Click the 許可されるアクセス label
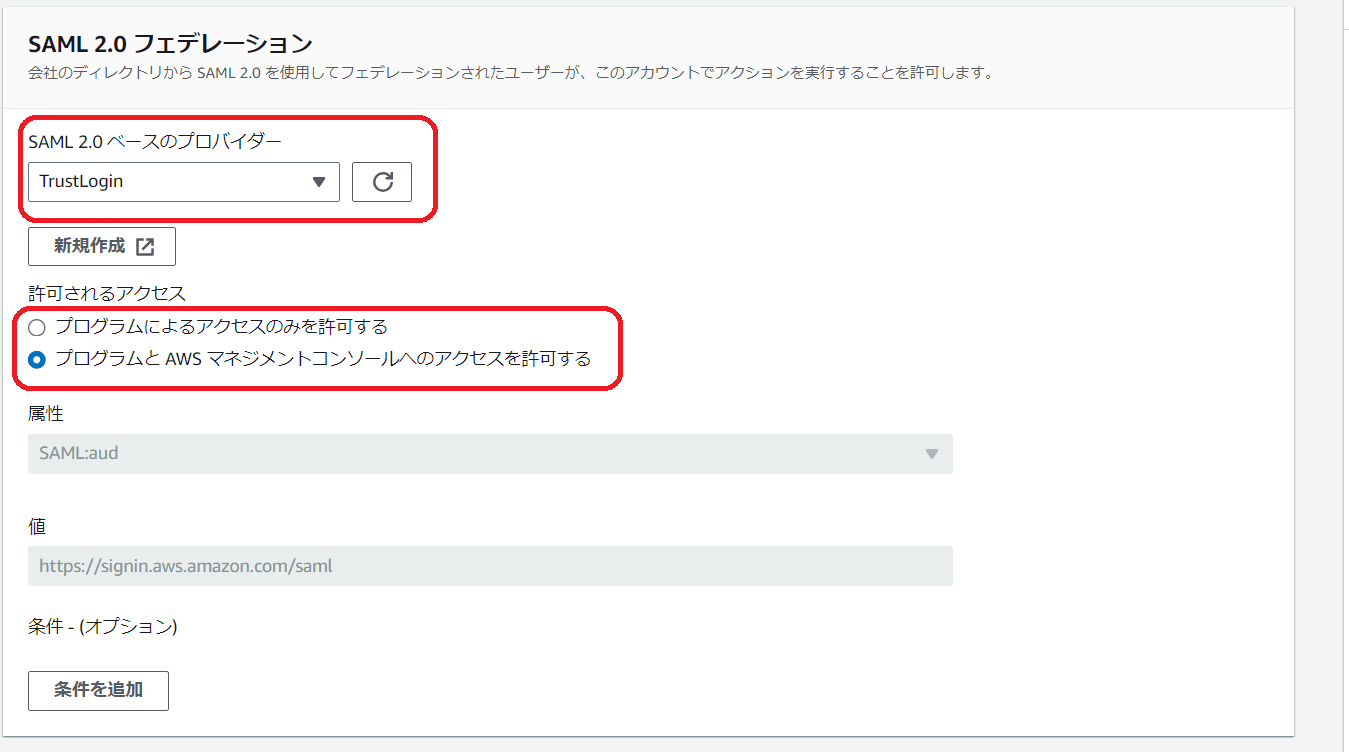 tap(107, 293)
